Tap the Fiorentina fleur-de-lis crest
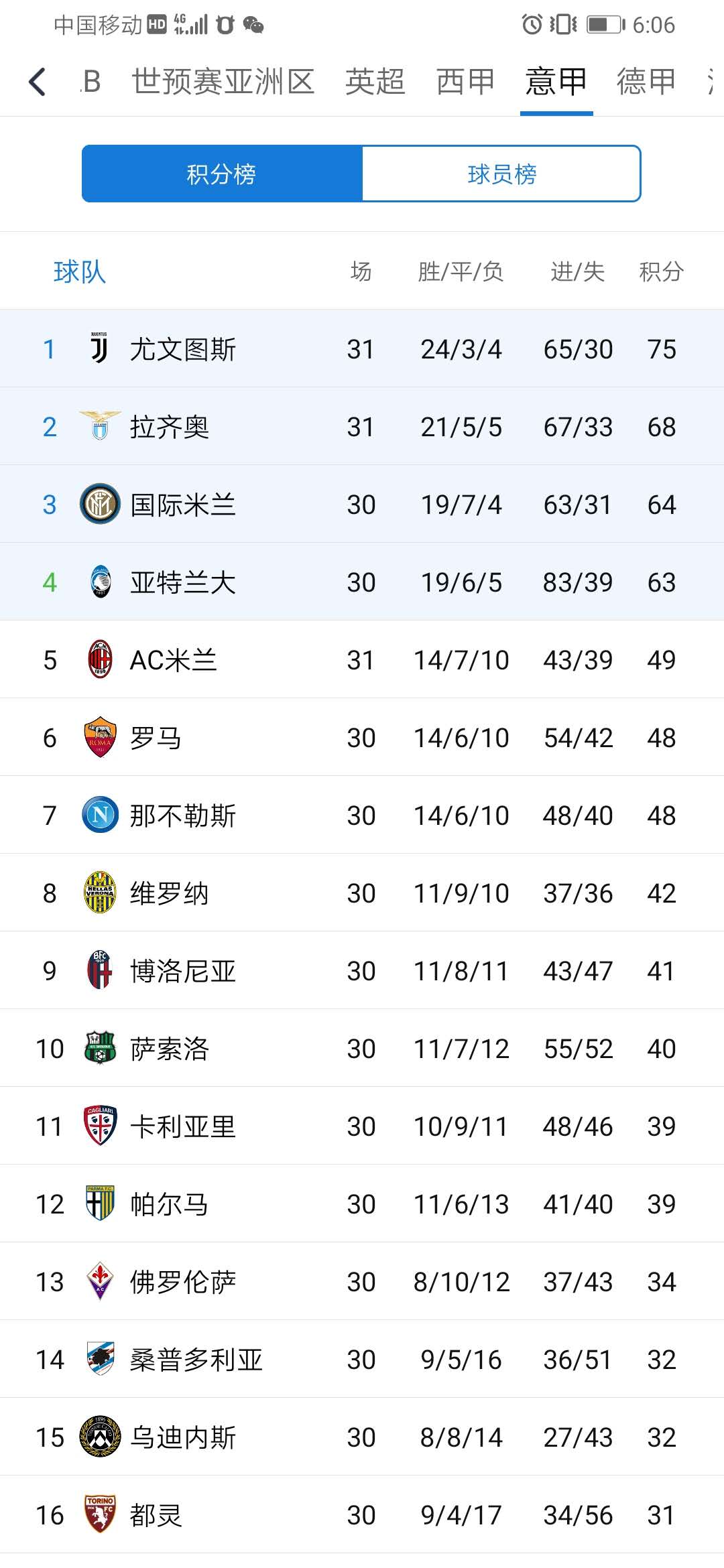The height and width of the screenshot is (1568, 724). [x=100, y=1281]
